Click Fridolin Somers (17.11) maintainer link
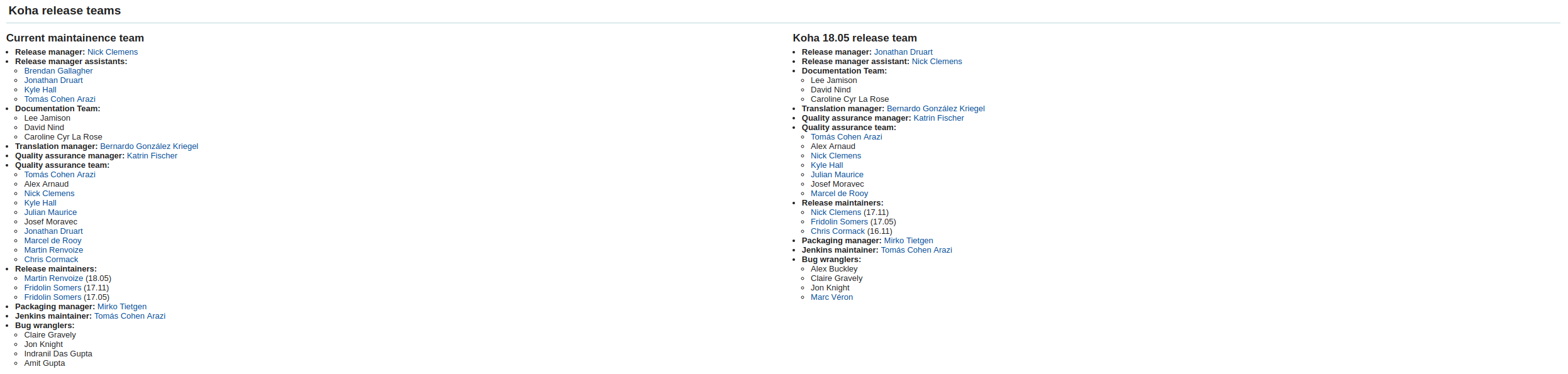 tap(53, 288)
